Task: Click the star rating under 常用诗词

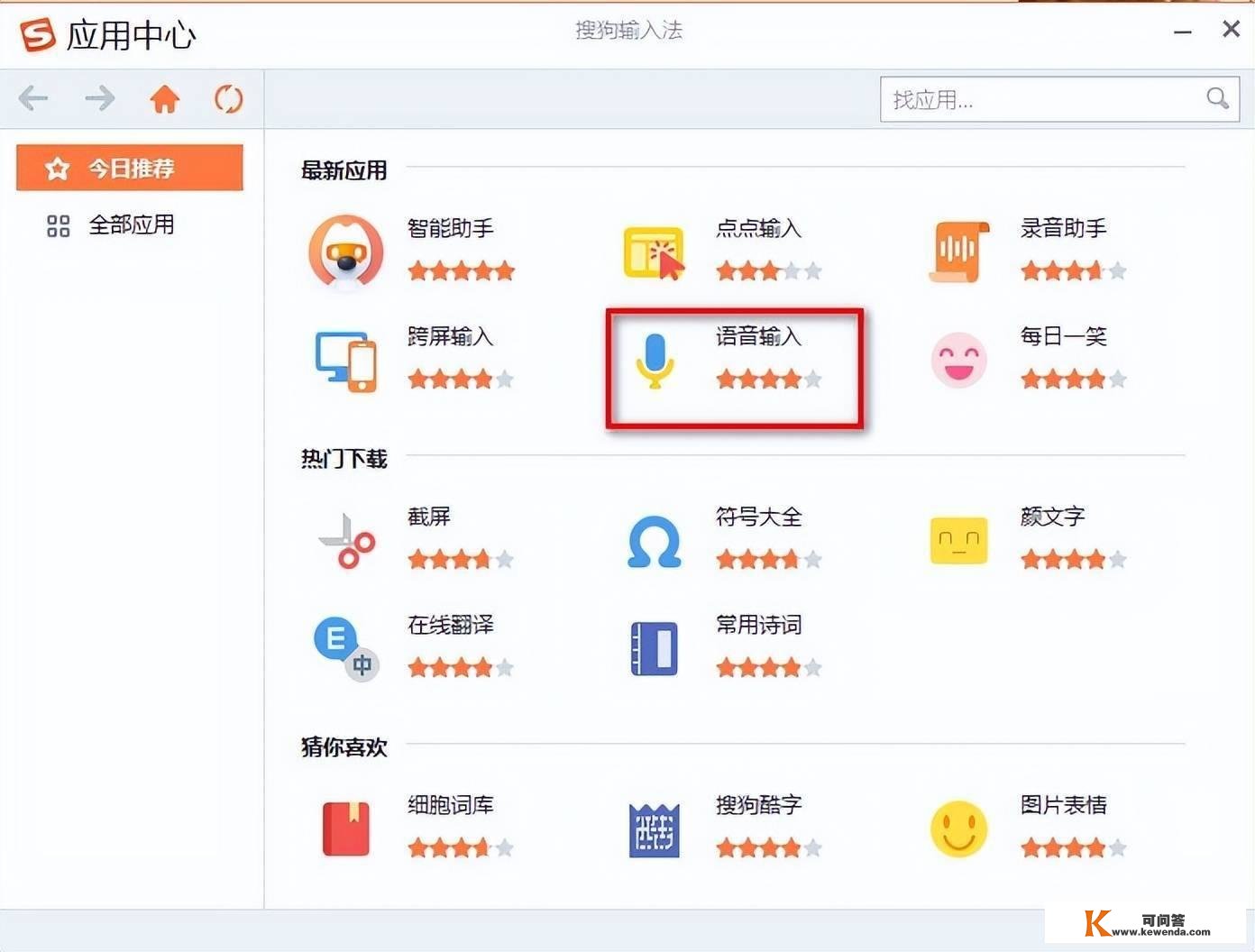Action: 769,667
